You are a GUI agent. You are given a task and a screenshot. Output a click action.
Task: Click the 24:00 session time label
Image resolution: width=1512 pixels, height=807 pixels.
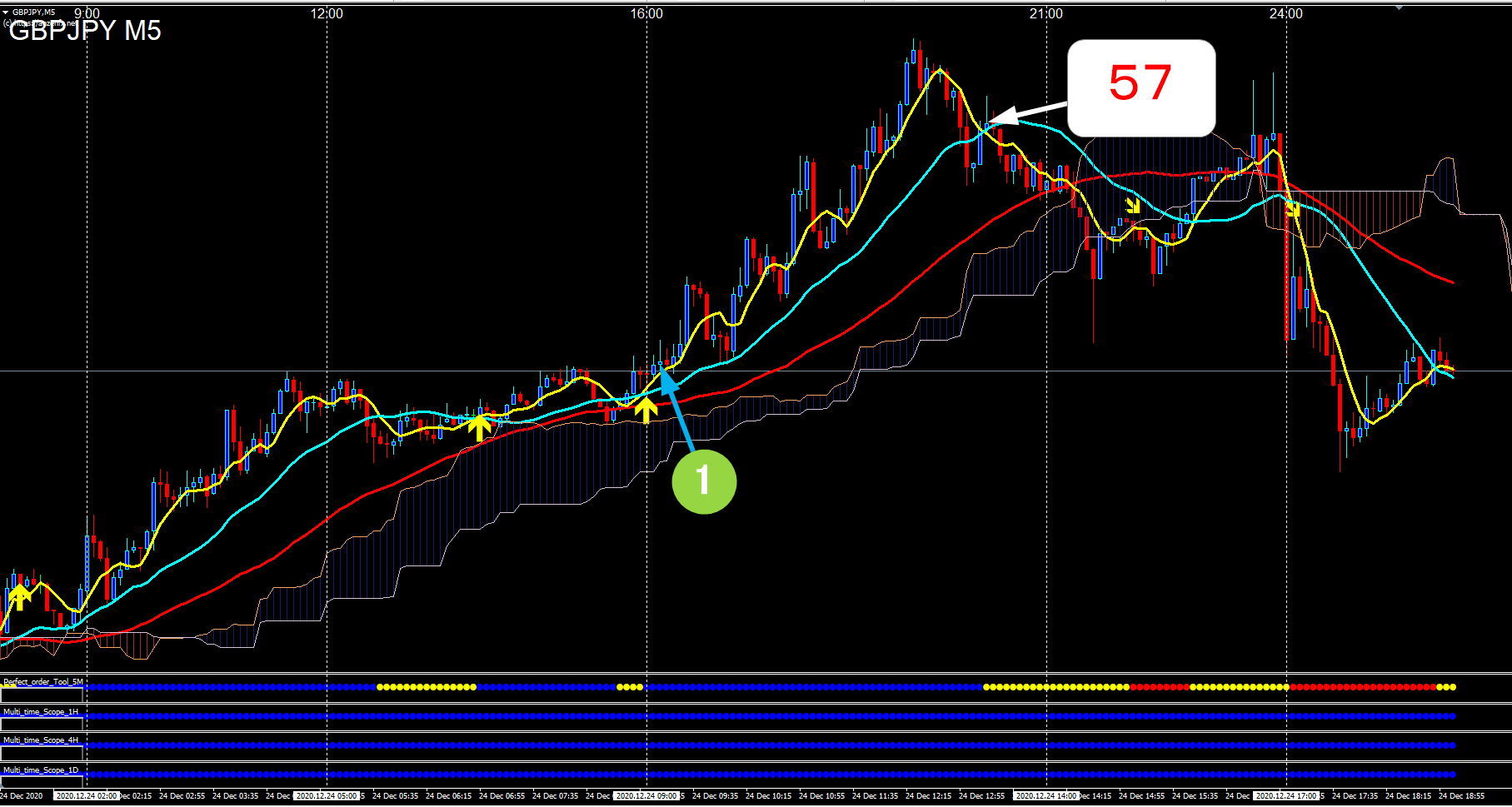[x=1286, y=13]
